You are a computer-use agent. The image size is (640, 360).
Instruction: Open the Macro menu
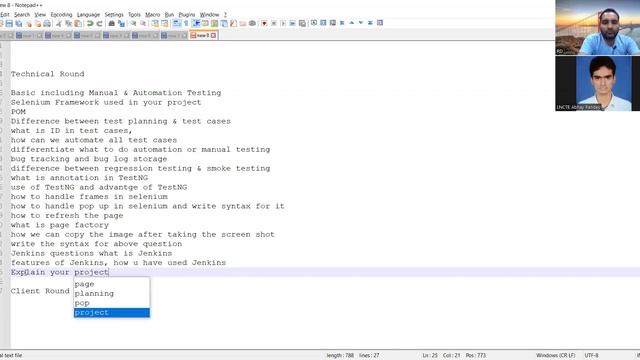pyautogui.click(x=153, y=15)
